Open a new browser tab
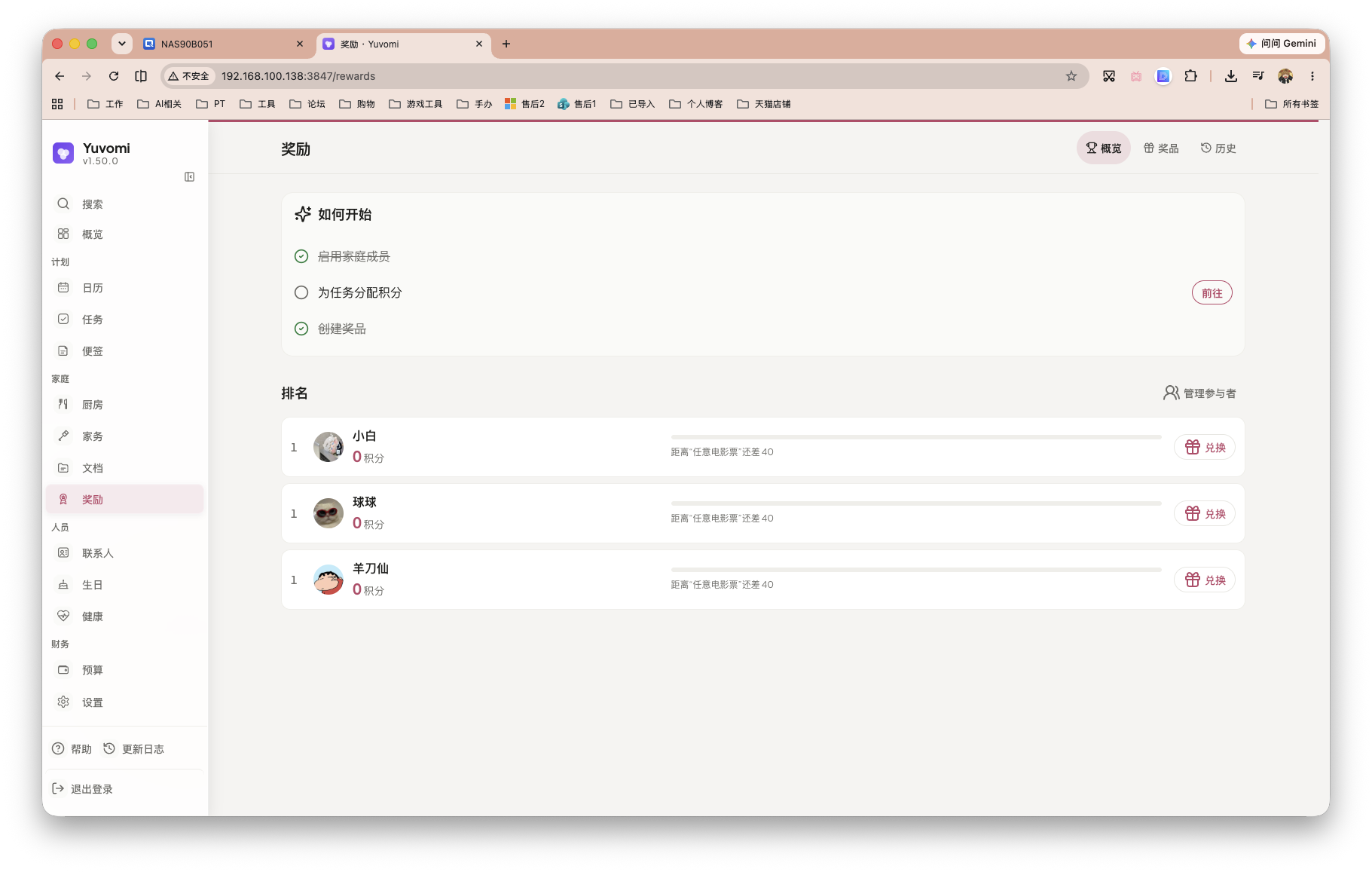Screen dimensions: 1372x872 coord(506,44)
